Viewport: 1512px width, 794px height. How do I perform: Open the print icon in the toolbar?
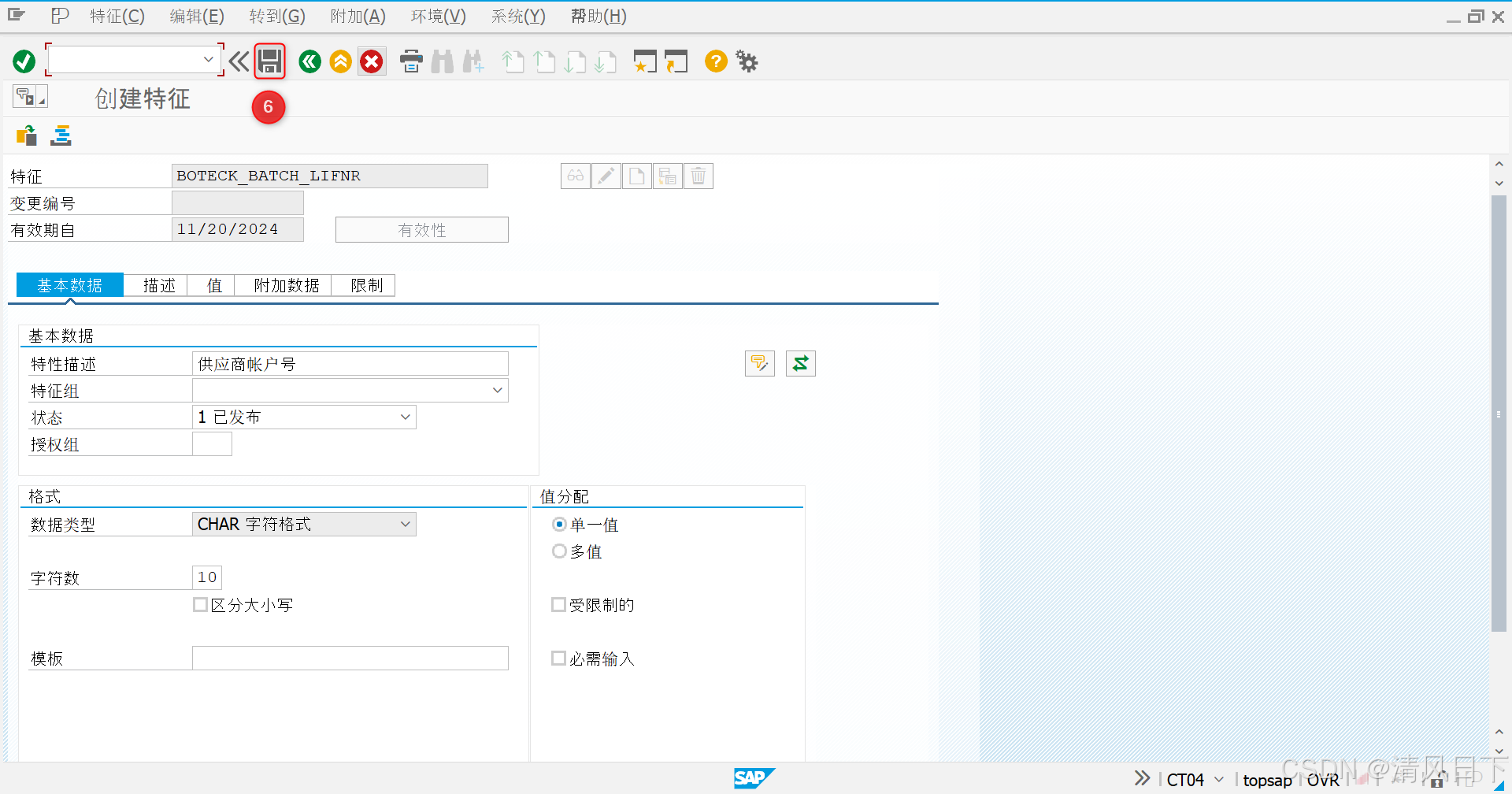[410, 61]
